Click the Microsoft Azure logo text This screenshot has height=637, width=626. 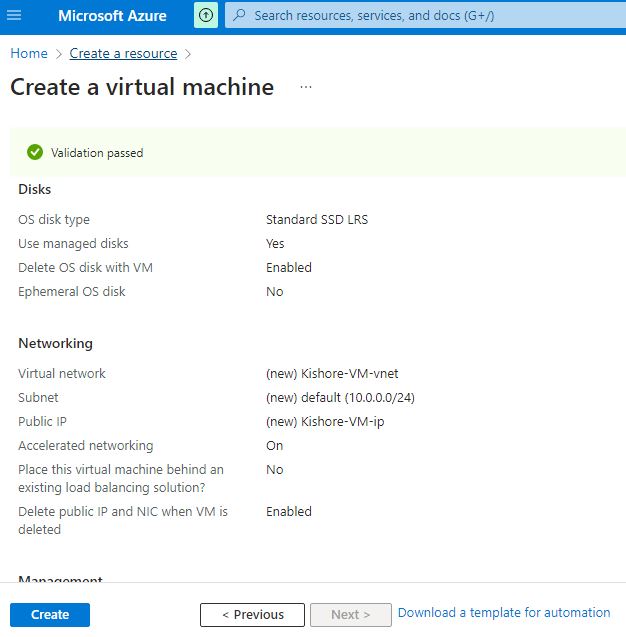(x=112, y=16)
